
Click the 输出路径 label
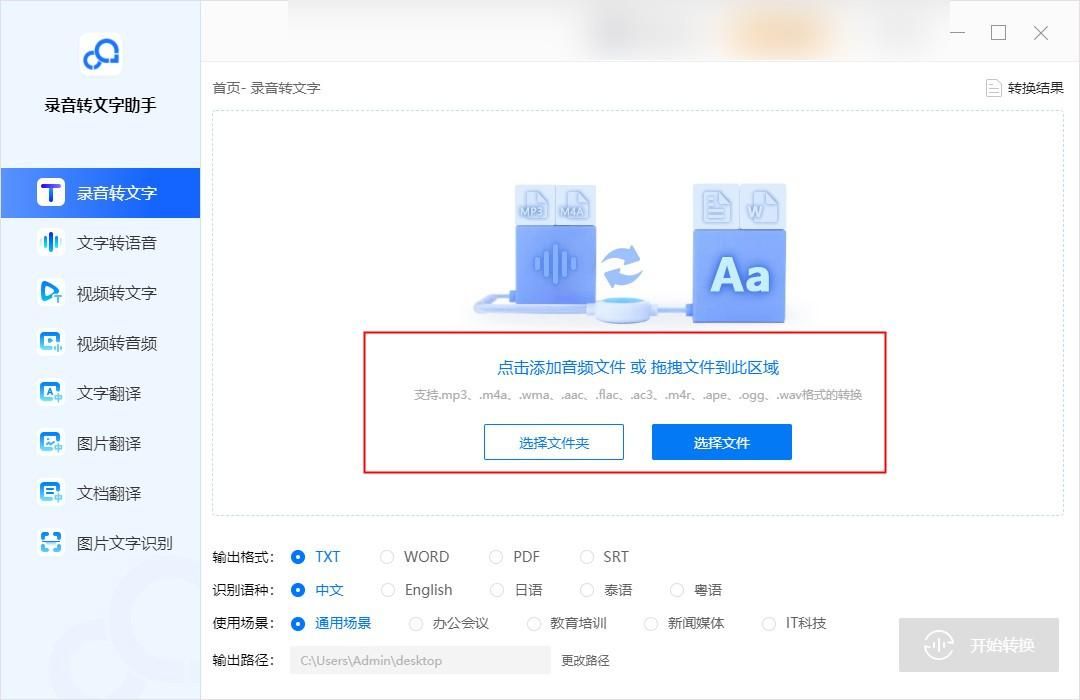pyautogui.click(x=243, y=660)
